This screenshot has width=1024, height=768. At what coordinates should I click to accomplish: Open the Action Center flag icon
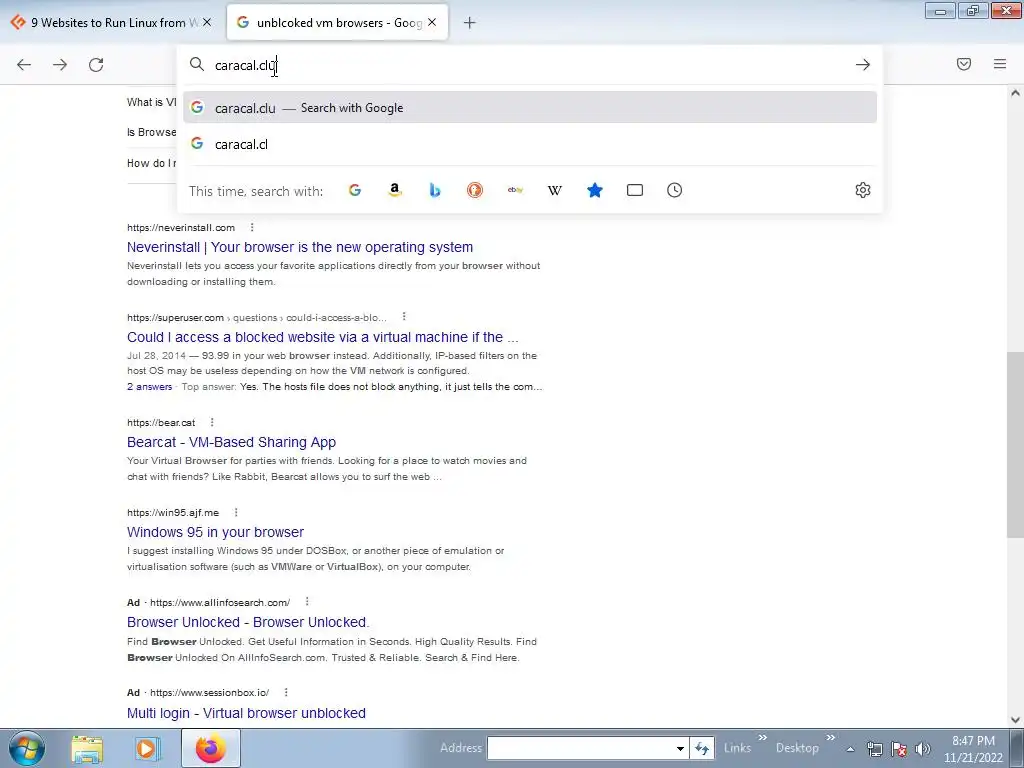pyautogui.click(x=899, y=749)
